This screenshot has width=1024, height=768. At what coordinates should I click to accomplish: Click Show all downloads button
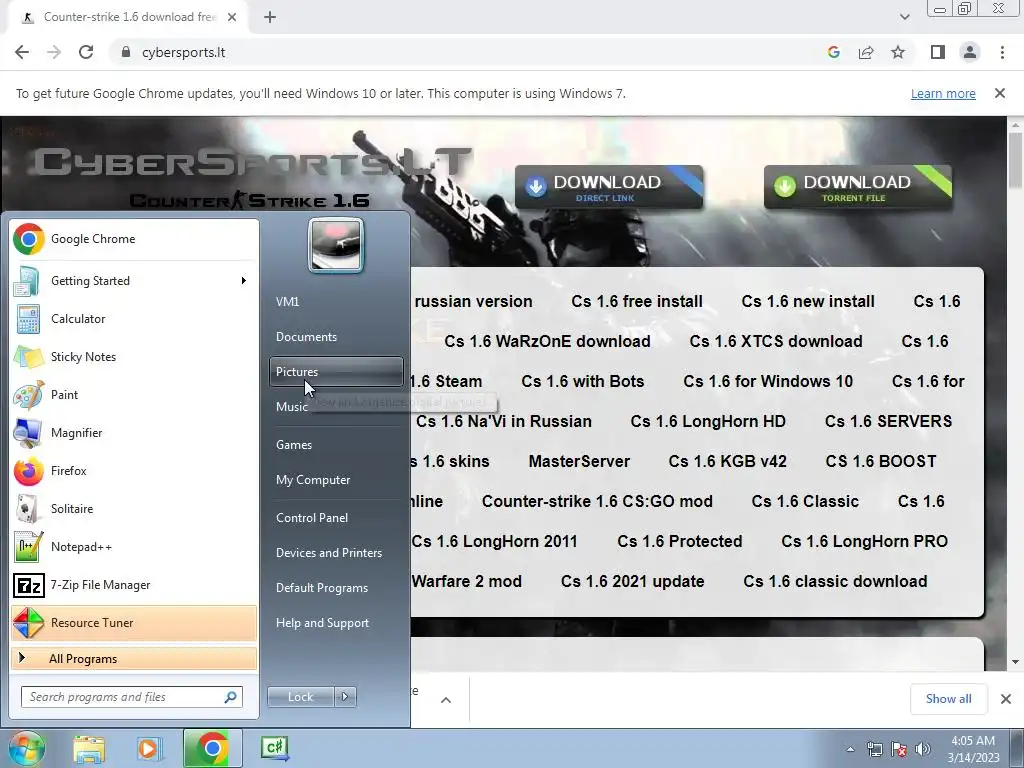point(948,699)
